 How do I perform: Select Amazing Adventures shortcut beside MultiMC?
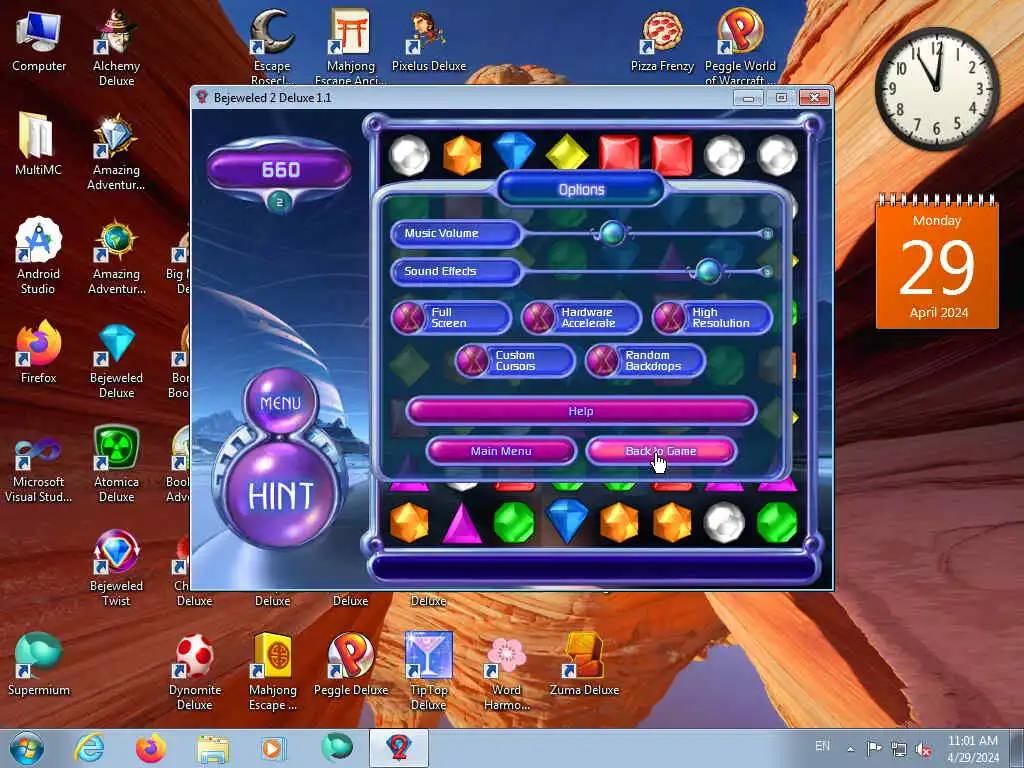point(116,151)
